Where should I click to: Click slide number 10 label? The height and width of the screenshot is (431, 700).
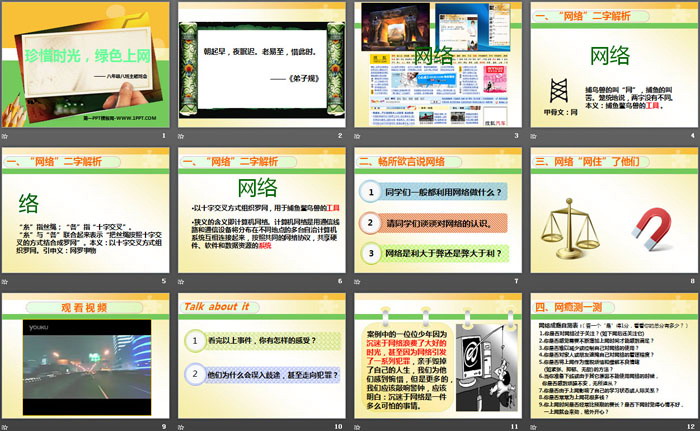coord(338,427)
